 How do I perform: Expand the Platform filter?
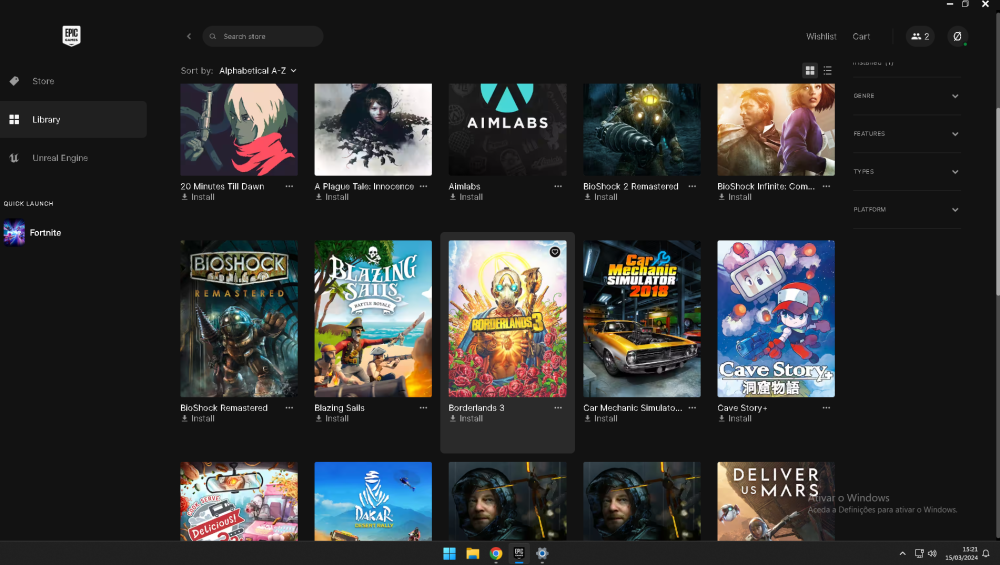coord(906,209)
